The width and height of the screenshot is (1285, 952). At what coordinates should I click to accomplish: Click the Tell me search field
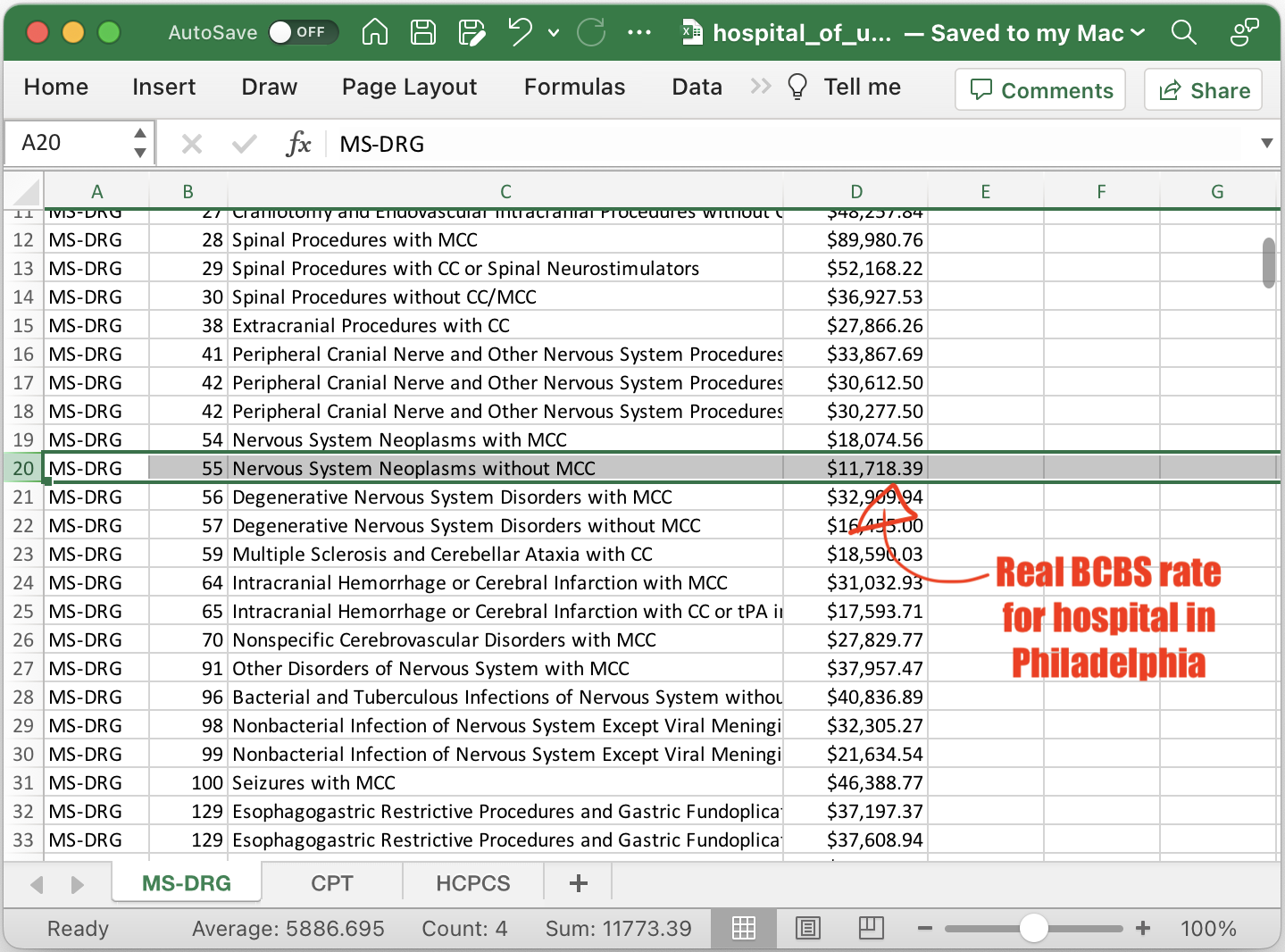(x=862, y=87)
